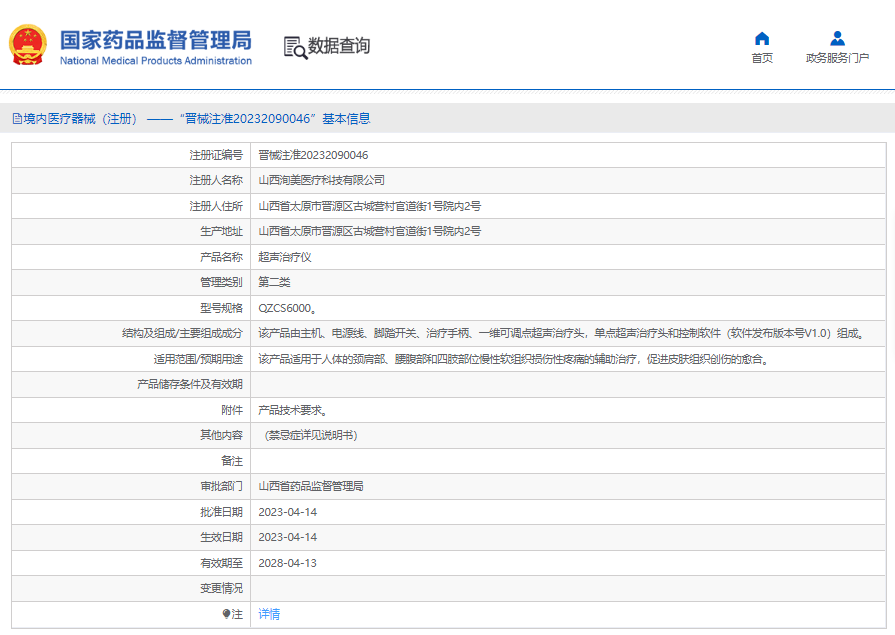Viewport: 895px width, 635px height.
Task: Click the 变更情况 label
Action: click(x=221, y=588)
